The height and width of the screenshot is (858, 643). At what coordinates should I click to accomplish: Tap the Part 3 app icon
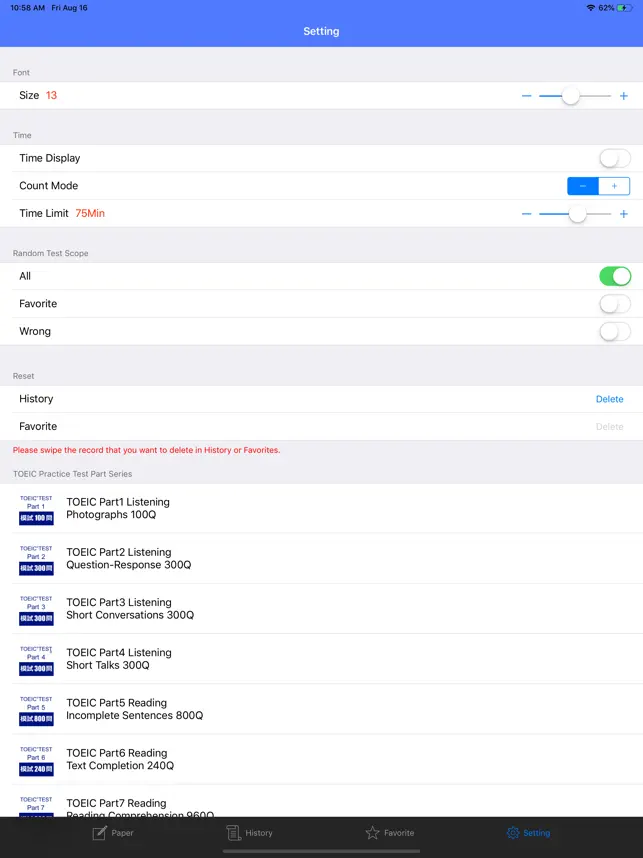(x=36, y=610)
